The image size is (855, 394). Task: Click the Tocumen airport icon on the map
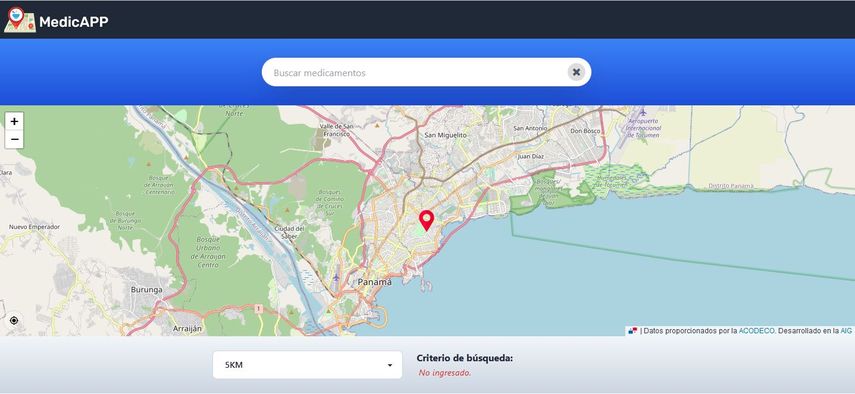(x=643, y=112)
